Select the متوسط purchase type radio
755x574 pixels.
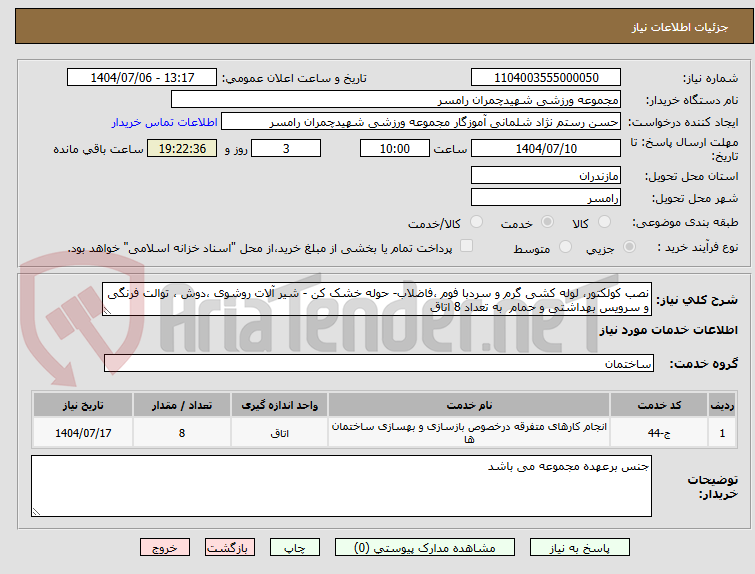click(565, 247)
